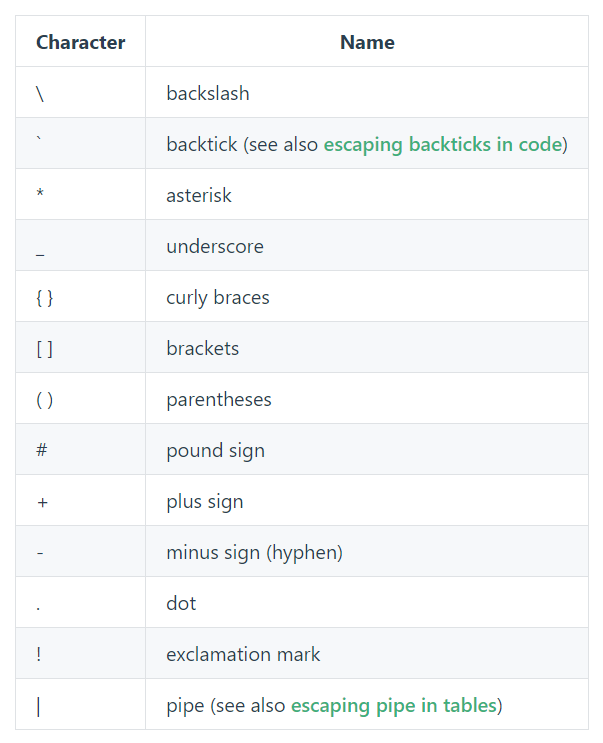Click the exclamation mark text

click(243, 654)
